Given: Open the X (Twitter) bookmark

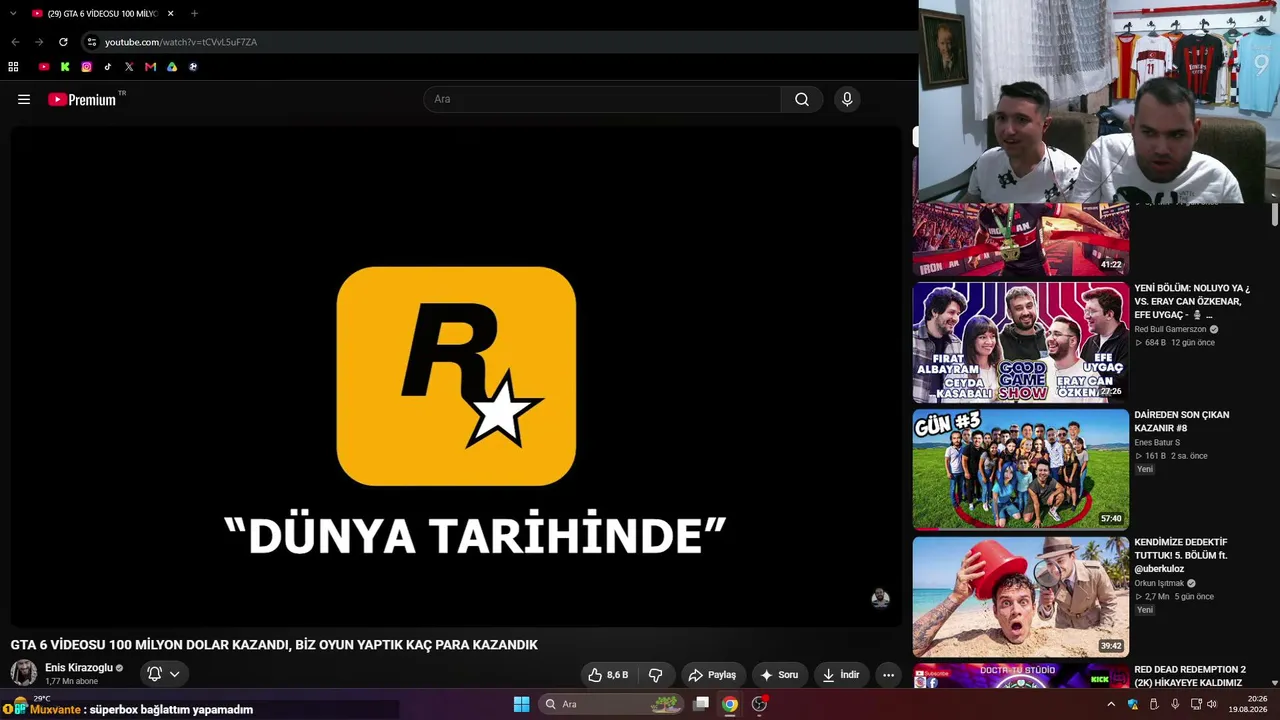Looking at the screenshot, I should tap(129, 67).
